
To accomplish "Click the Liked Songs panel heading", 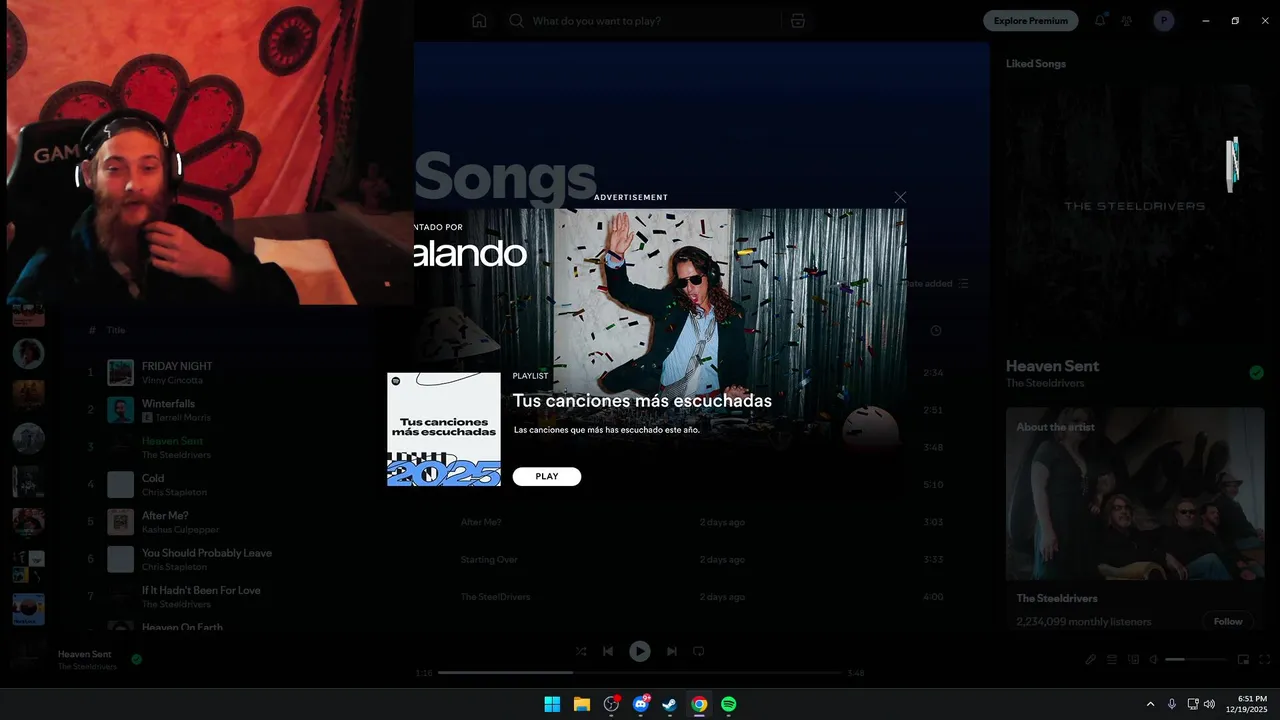I will pos(1036,63).
